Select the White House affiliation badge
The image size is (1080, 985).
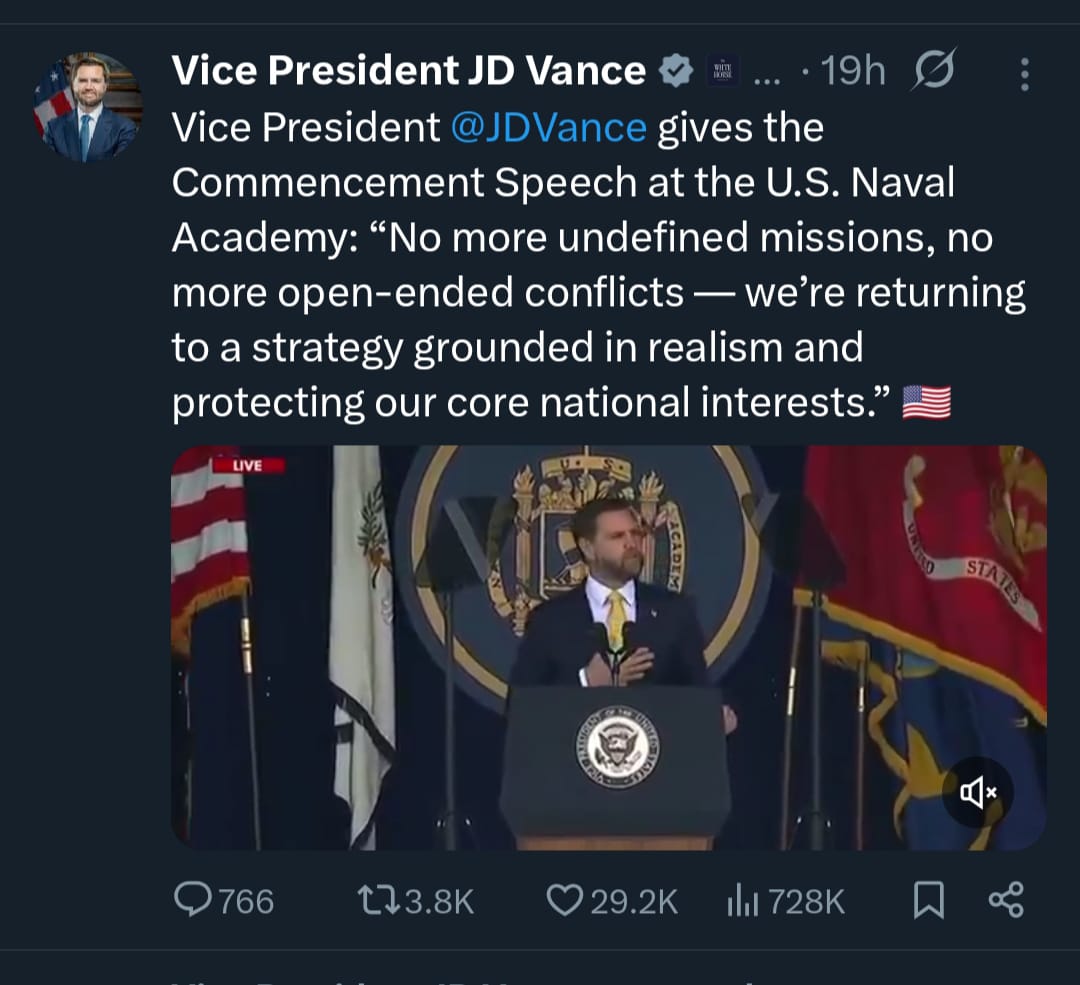(x=722, y=70)
